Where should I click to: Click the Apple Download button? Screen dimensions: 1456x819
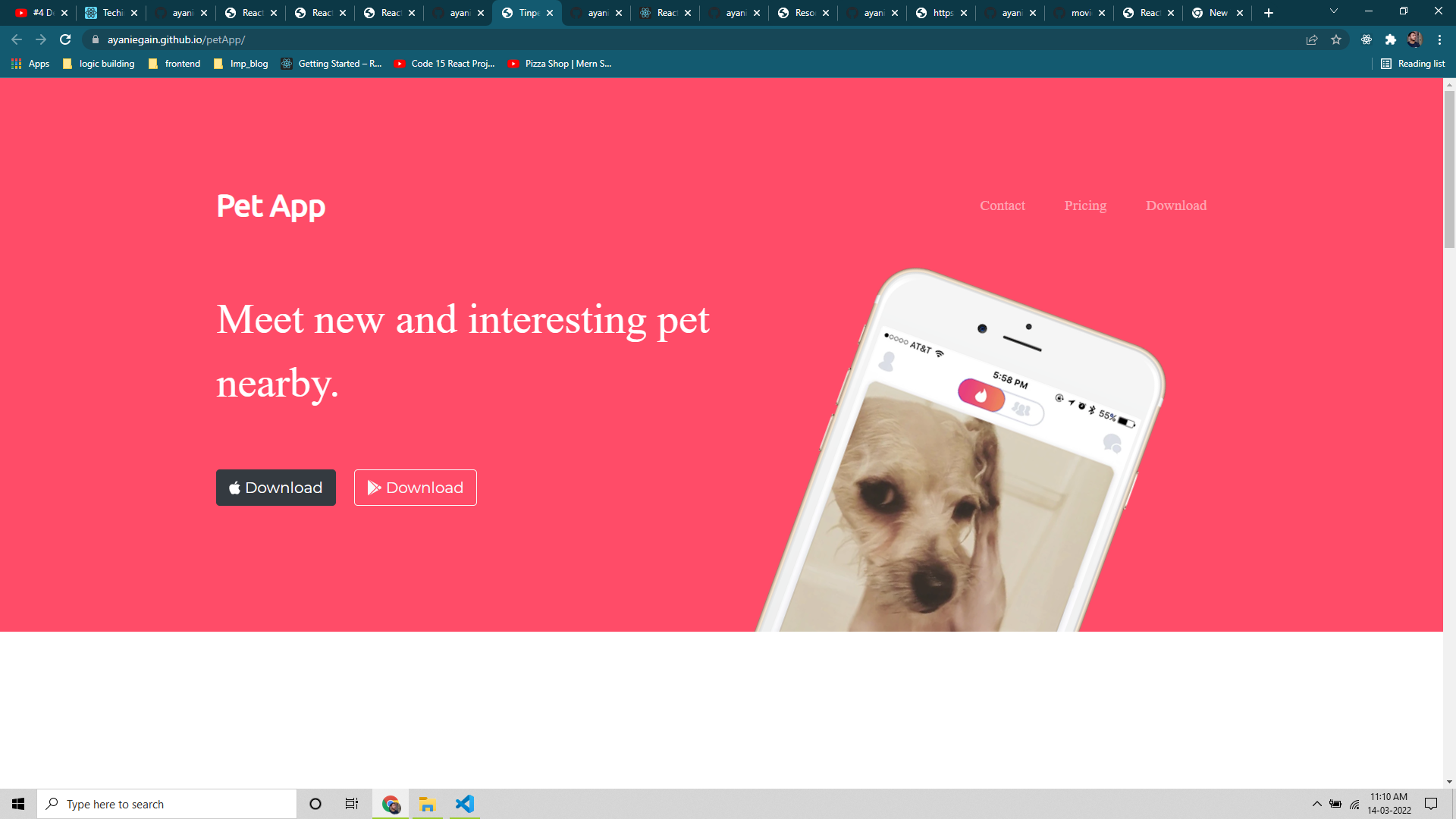click(x=275, y=488)
